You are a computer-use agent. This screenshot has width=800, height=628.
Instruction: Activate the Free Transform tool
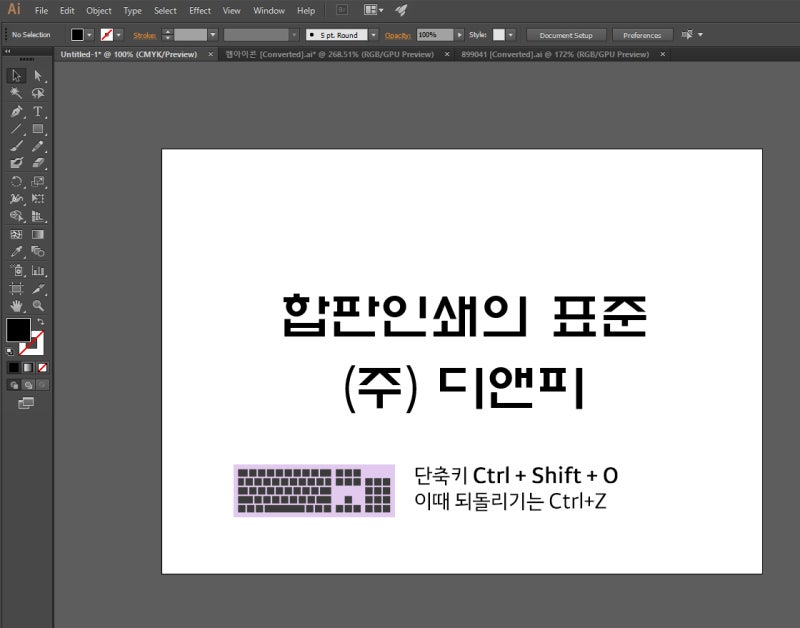pyautogui.click(x=38, y=199)
